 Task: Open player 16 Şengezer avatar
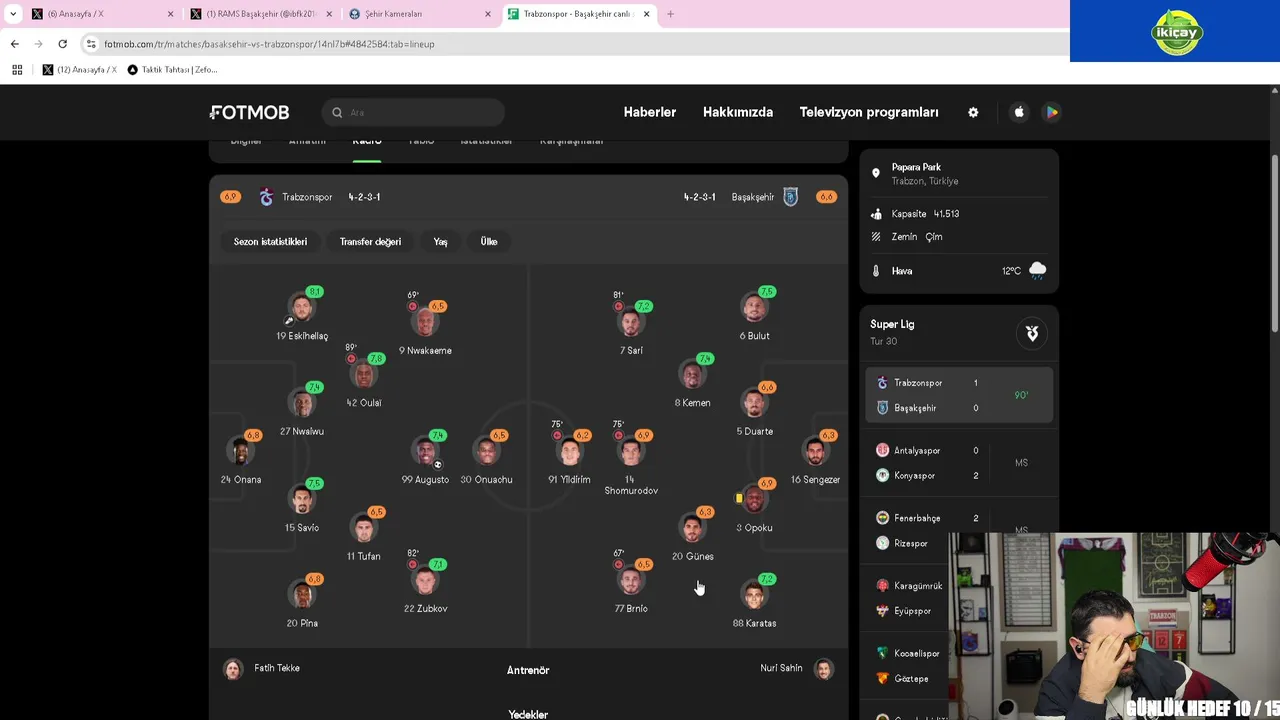pos(815,451)
